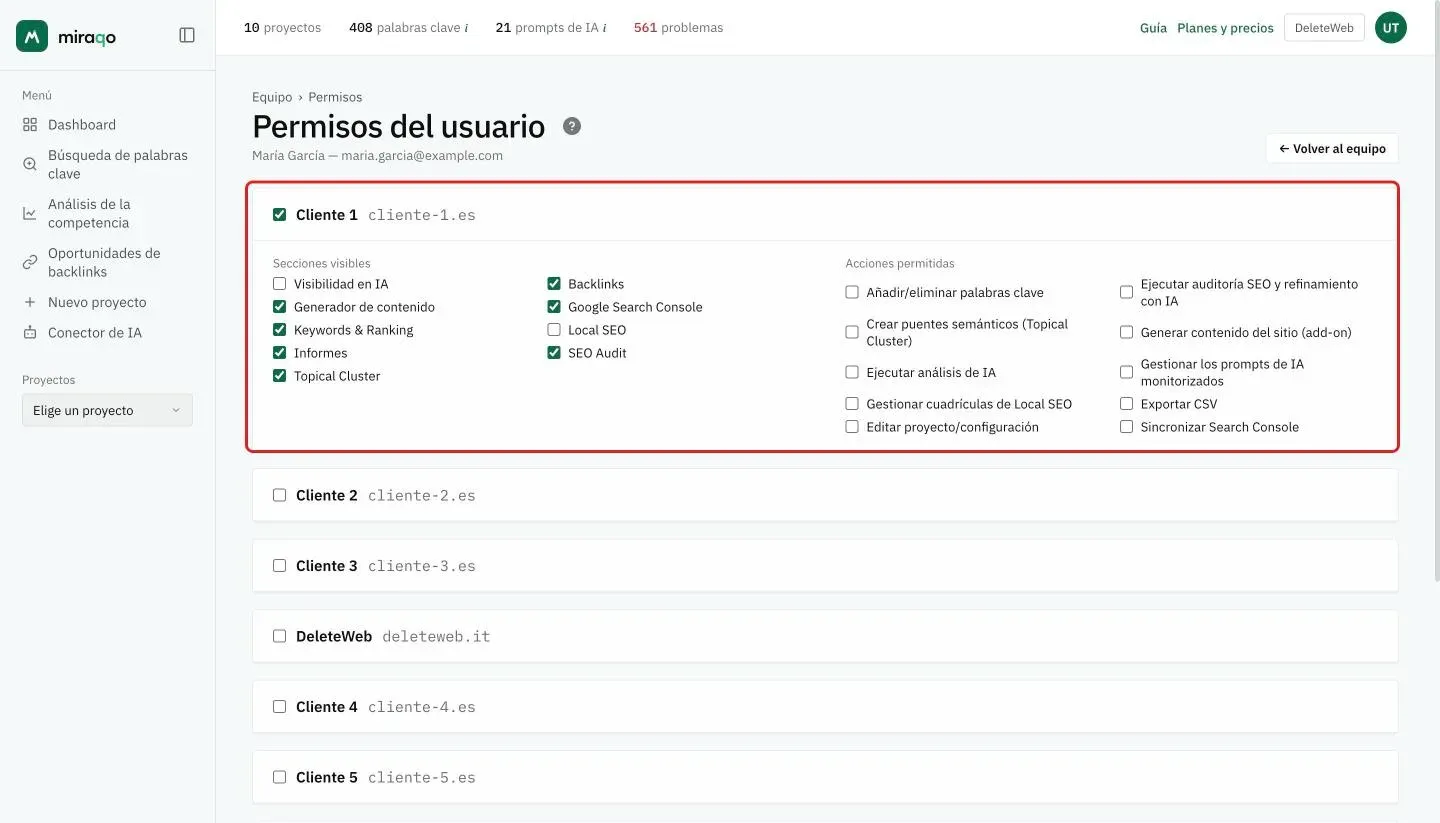Uncheck the Backlinks section checkbox
The height and width of the screenshot is (823, 1440).
pos(554,284)
